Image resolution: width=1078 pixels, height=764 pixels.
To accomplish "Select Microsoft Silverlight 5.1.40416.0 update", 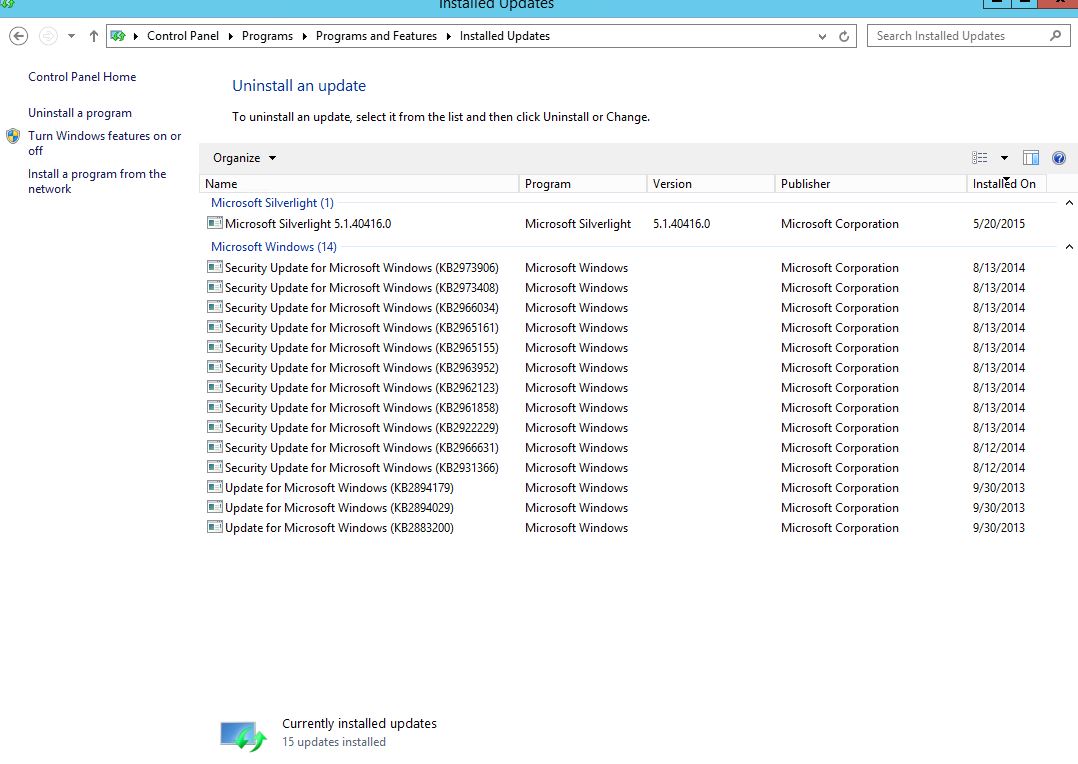I will pyautogui.click(x=308, y=223).
